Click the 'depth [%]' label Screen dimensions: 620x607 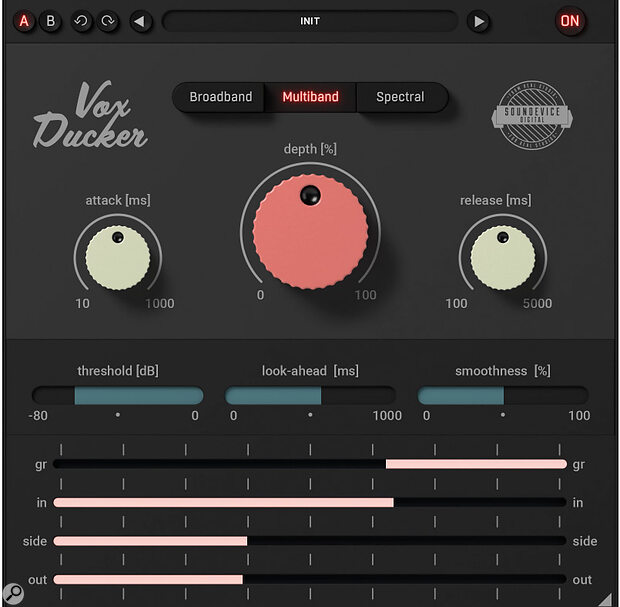click(310, 149)
